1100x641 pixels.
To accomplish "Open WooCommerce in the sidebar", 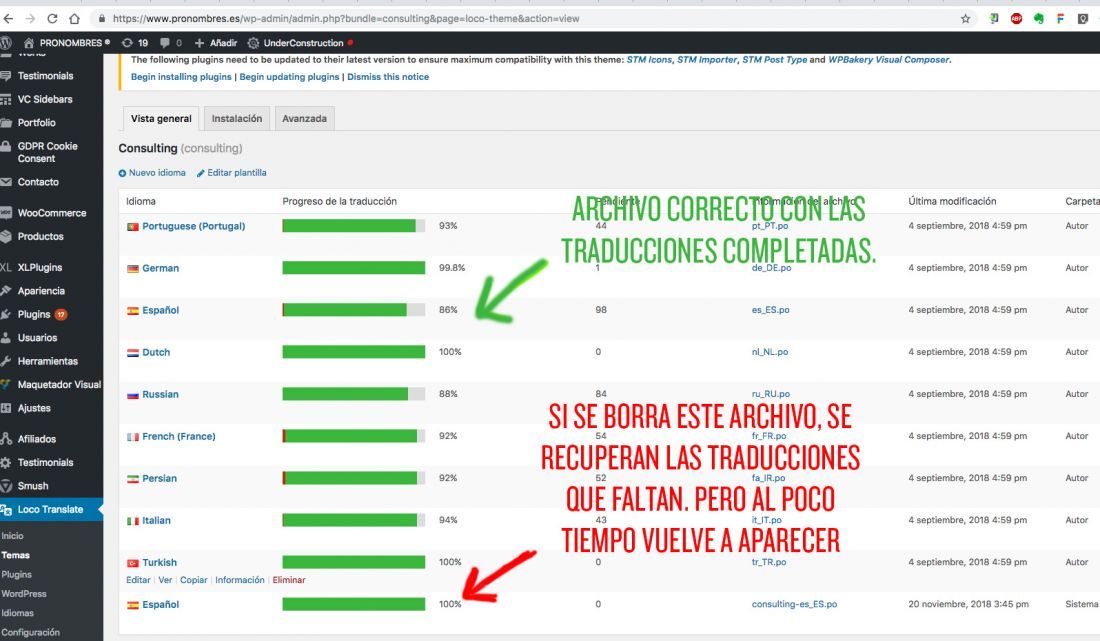I will tap(52, 213).
